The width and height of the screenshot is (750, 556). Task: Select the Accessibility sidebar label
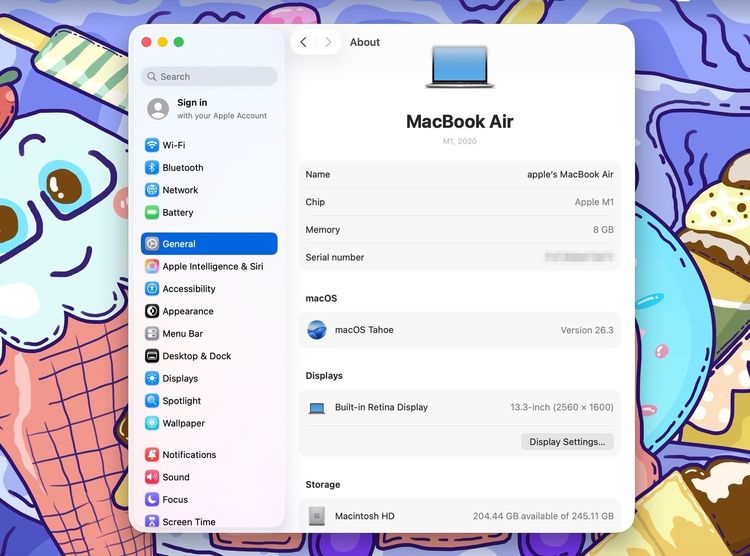tap(189, 289)
